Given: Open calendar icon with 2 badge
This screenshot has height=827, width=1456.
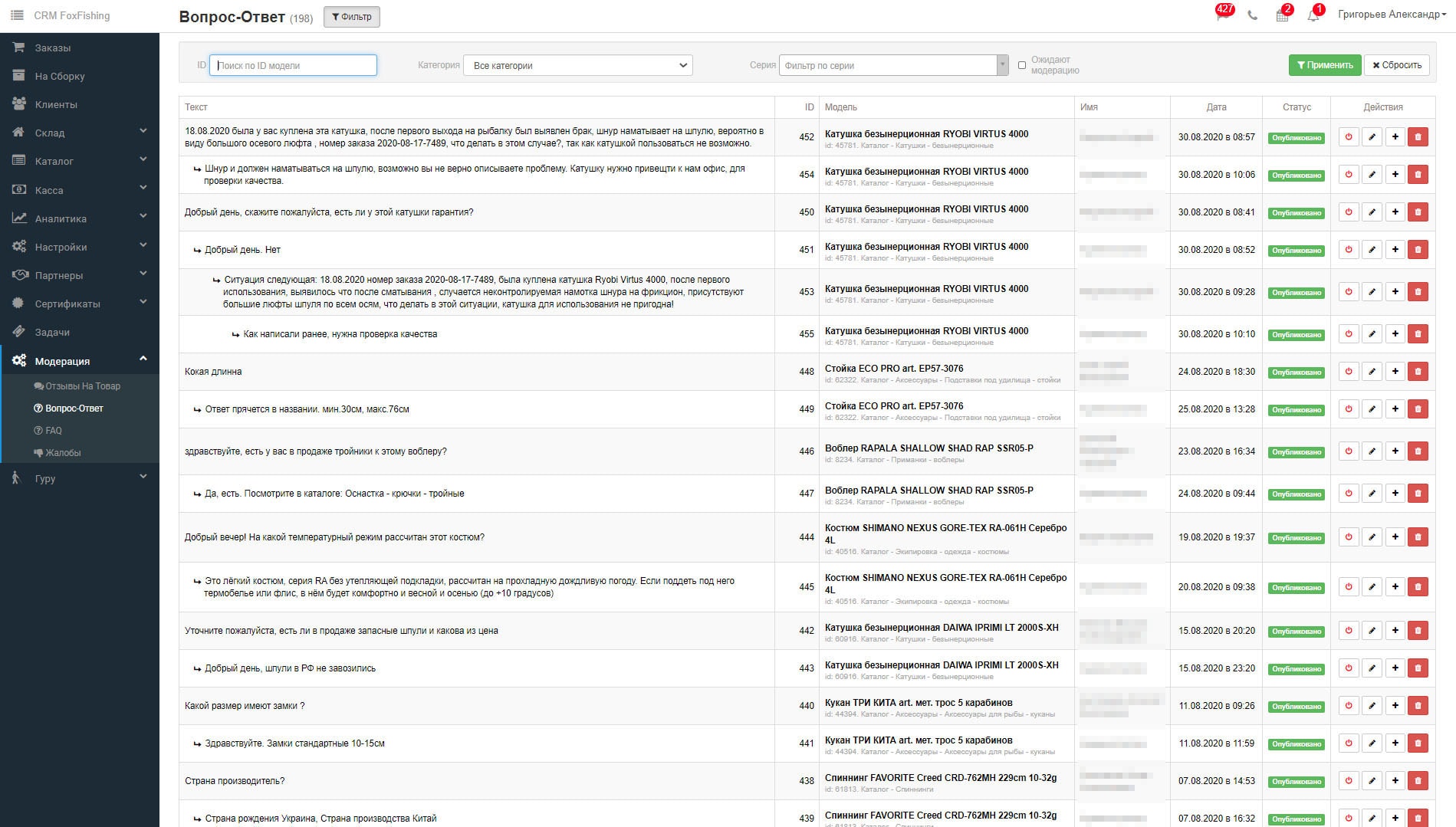Looking at the screenshot, I should click(1282, 15).
